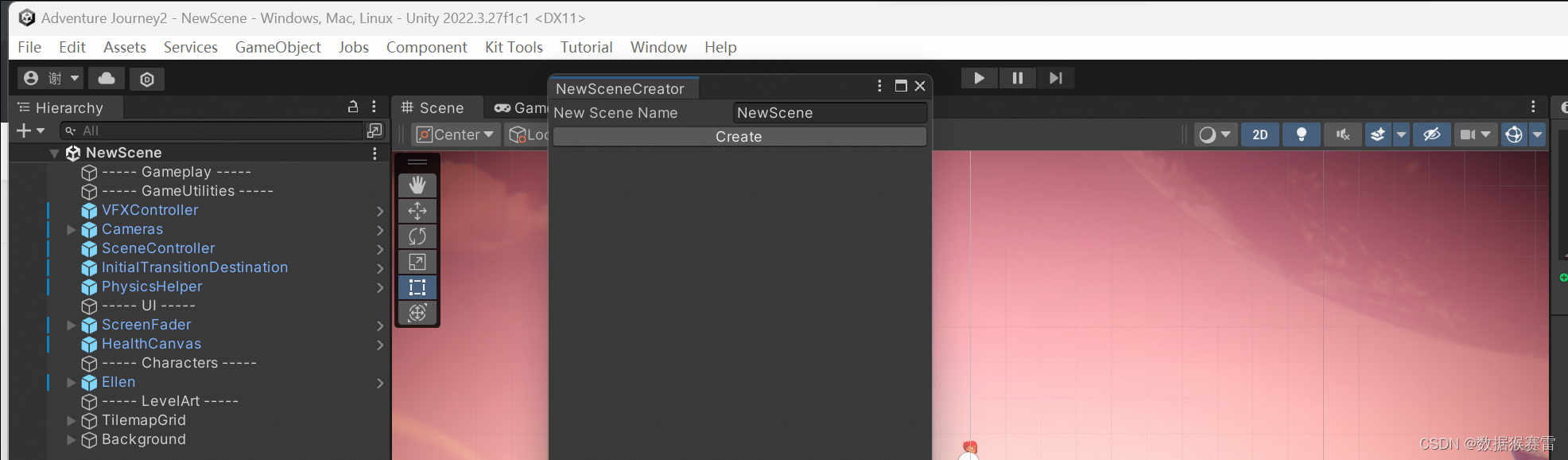This screenshot has width=1568, height=460.
Task: Toggle 2D view mode
Action: 1260,134
